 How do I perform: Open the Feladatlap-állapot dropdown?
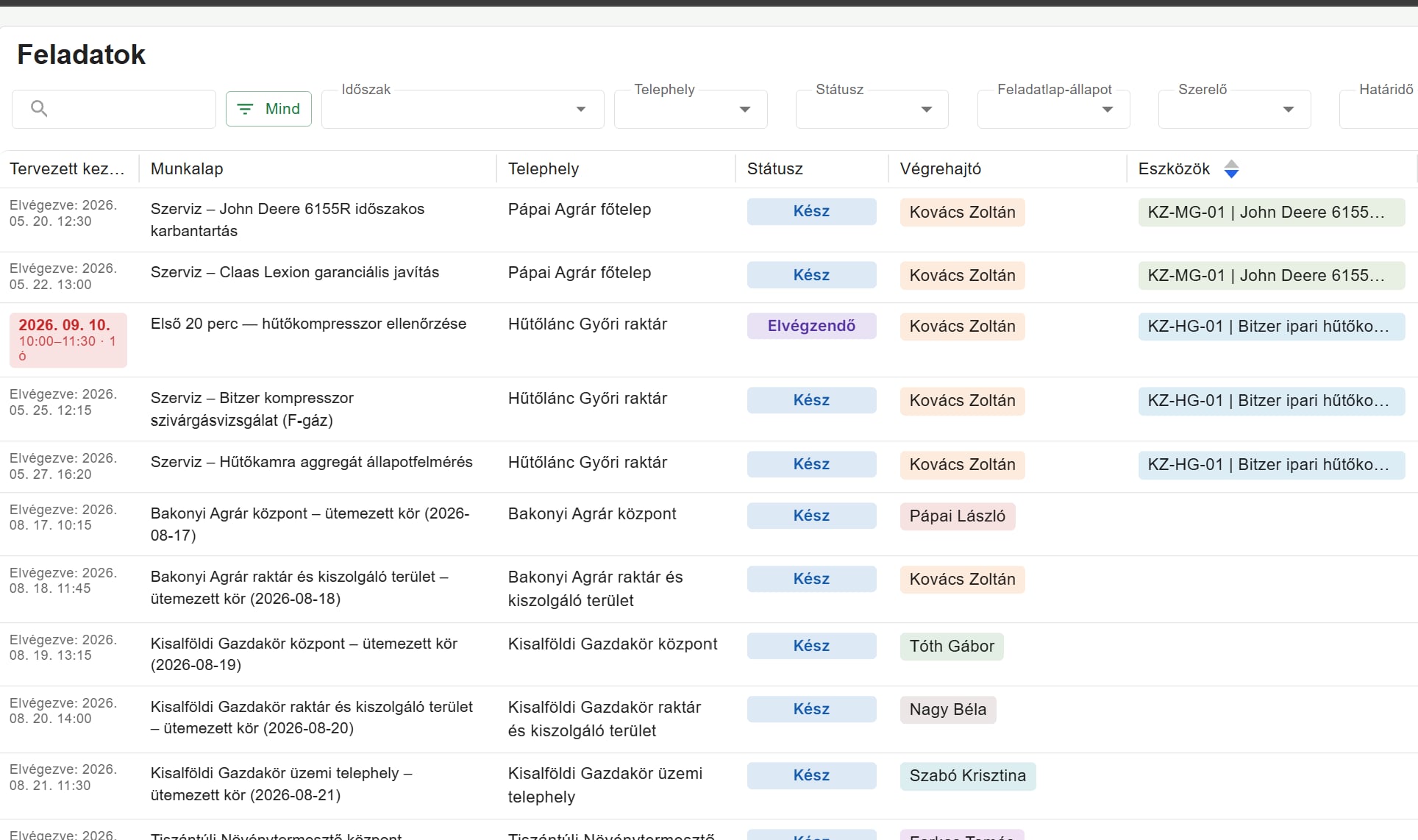[1053, 109]
